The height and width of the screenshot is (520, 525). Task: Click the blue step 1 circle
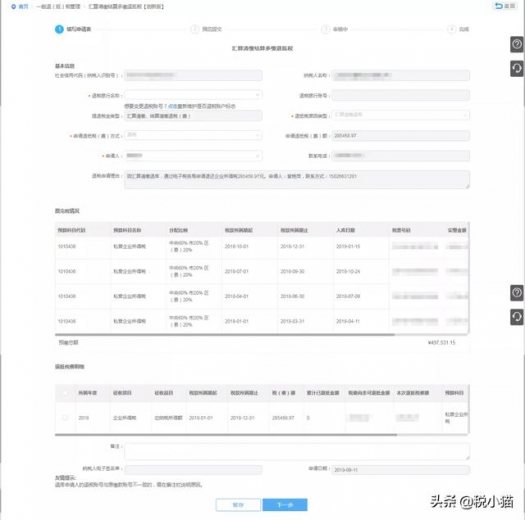coord(59,29)
